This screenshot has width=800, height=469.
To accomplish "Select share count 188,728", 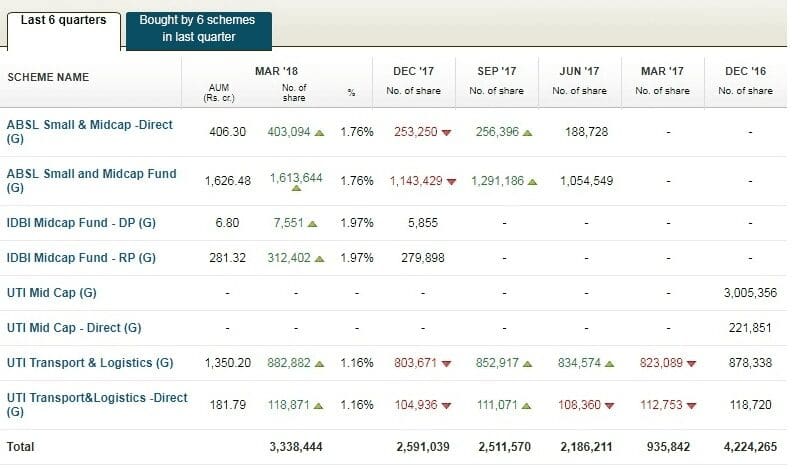I will (x=586, y=132).
